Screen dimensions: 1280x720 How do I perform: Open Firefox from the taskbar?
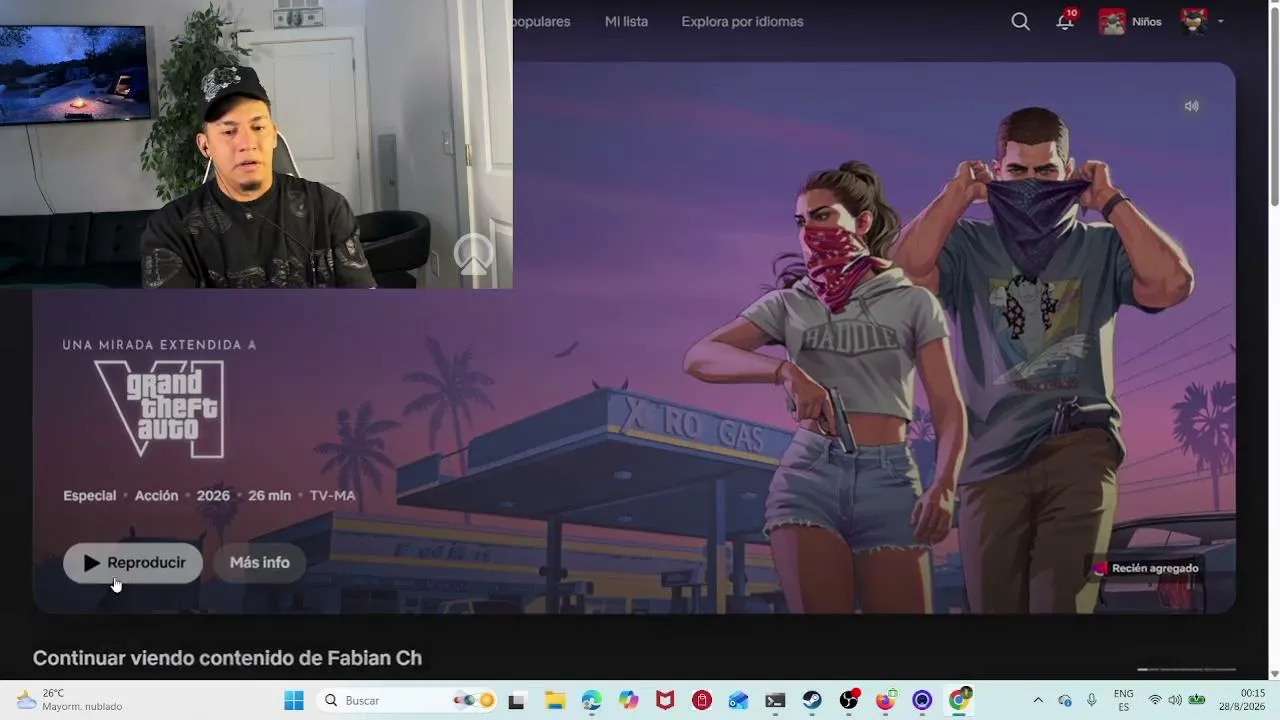pos(886,701)
